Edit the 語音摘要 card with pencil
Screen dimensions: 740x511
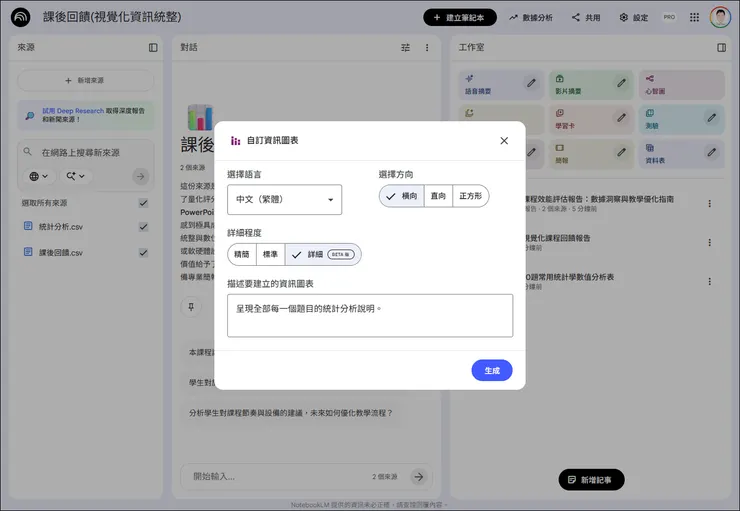pos(531,83)
